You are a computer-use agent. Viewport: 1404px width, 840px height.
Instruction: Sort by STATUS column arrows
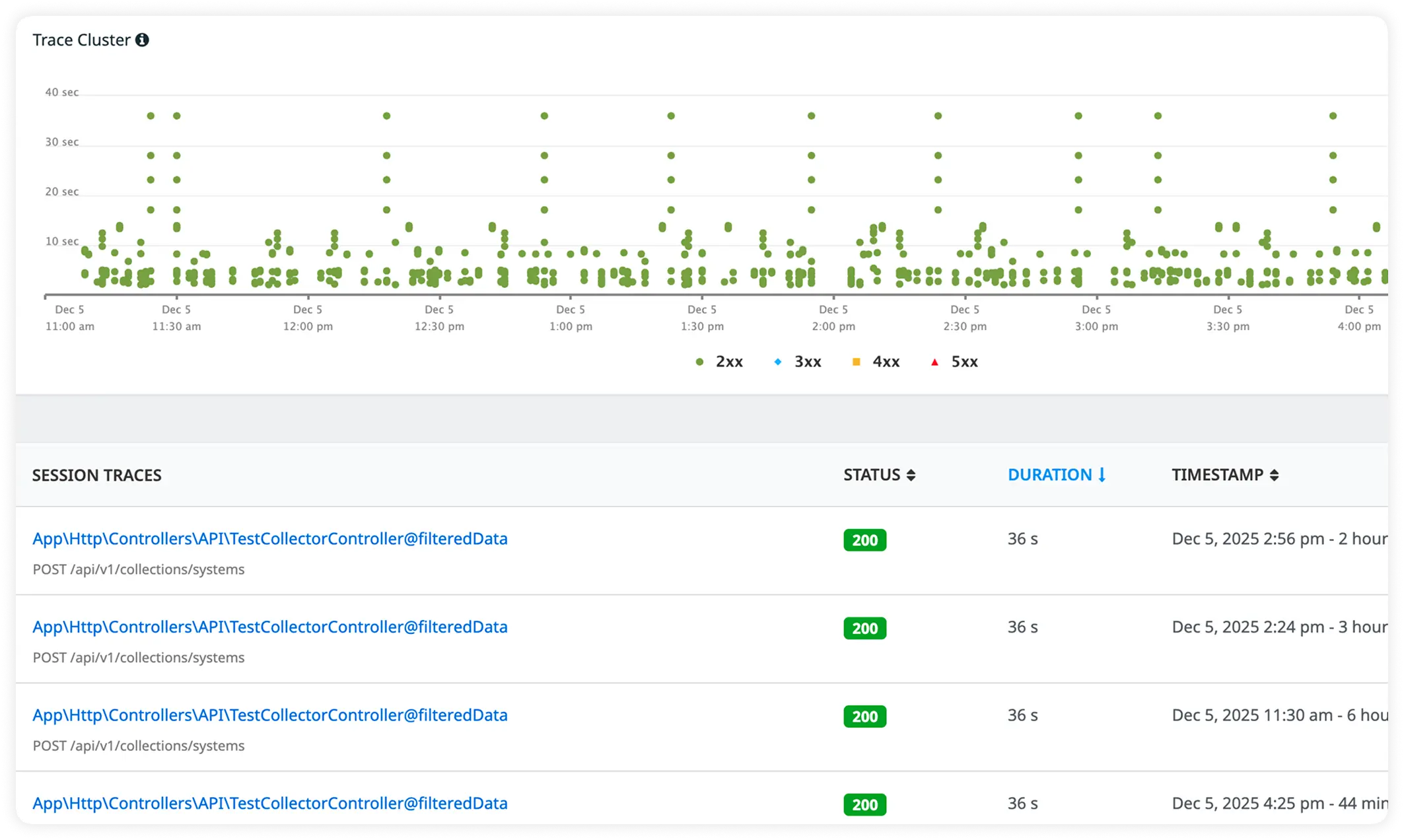(x=911, y=475)
